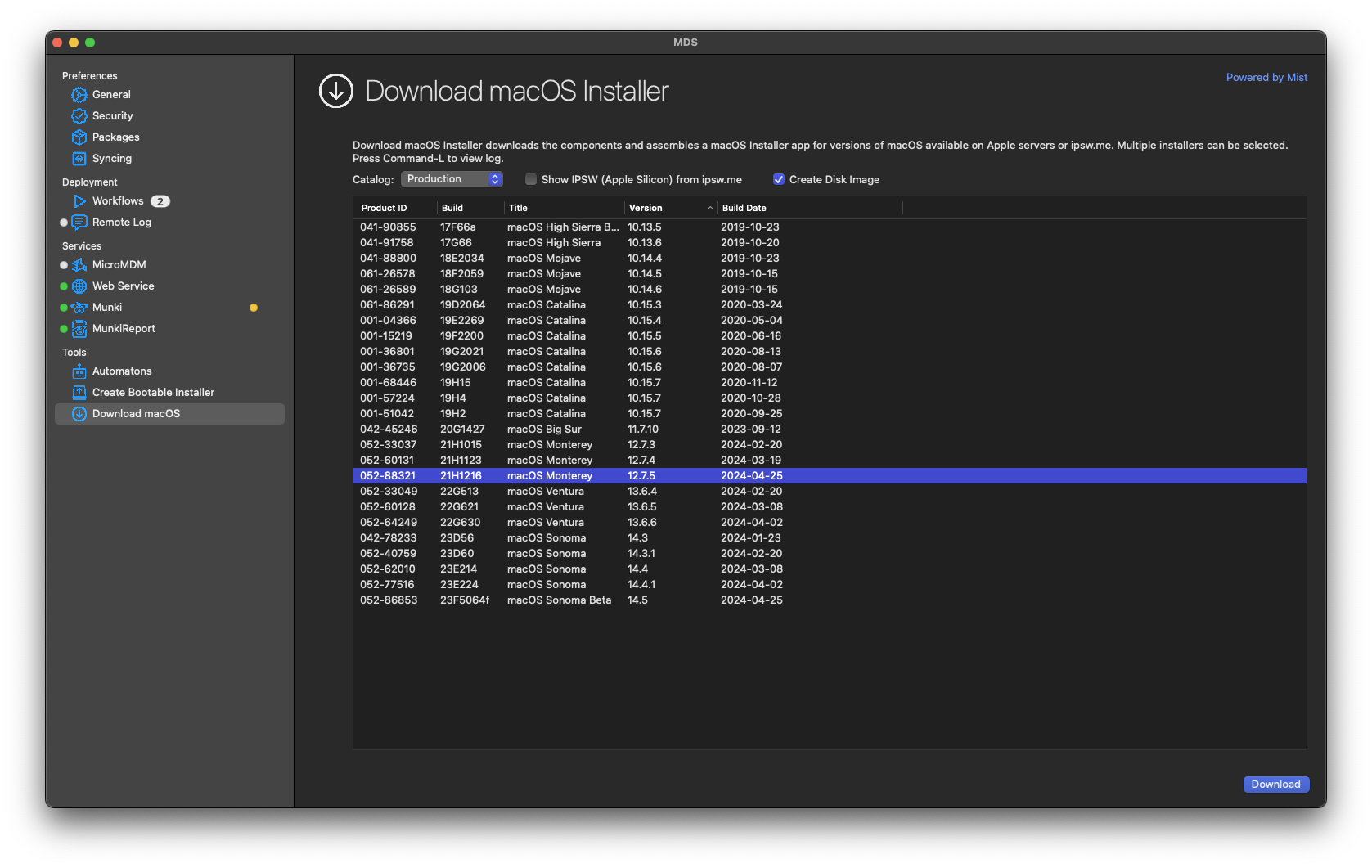Sort table by Build Date column header
Screen dimensions: 1372x868
click(810, 208)
